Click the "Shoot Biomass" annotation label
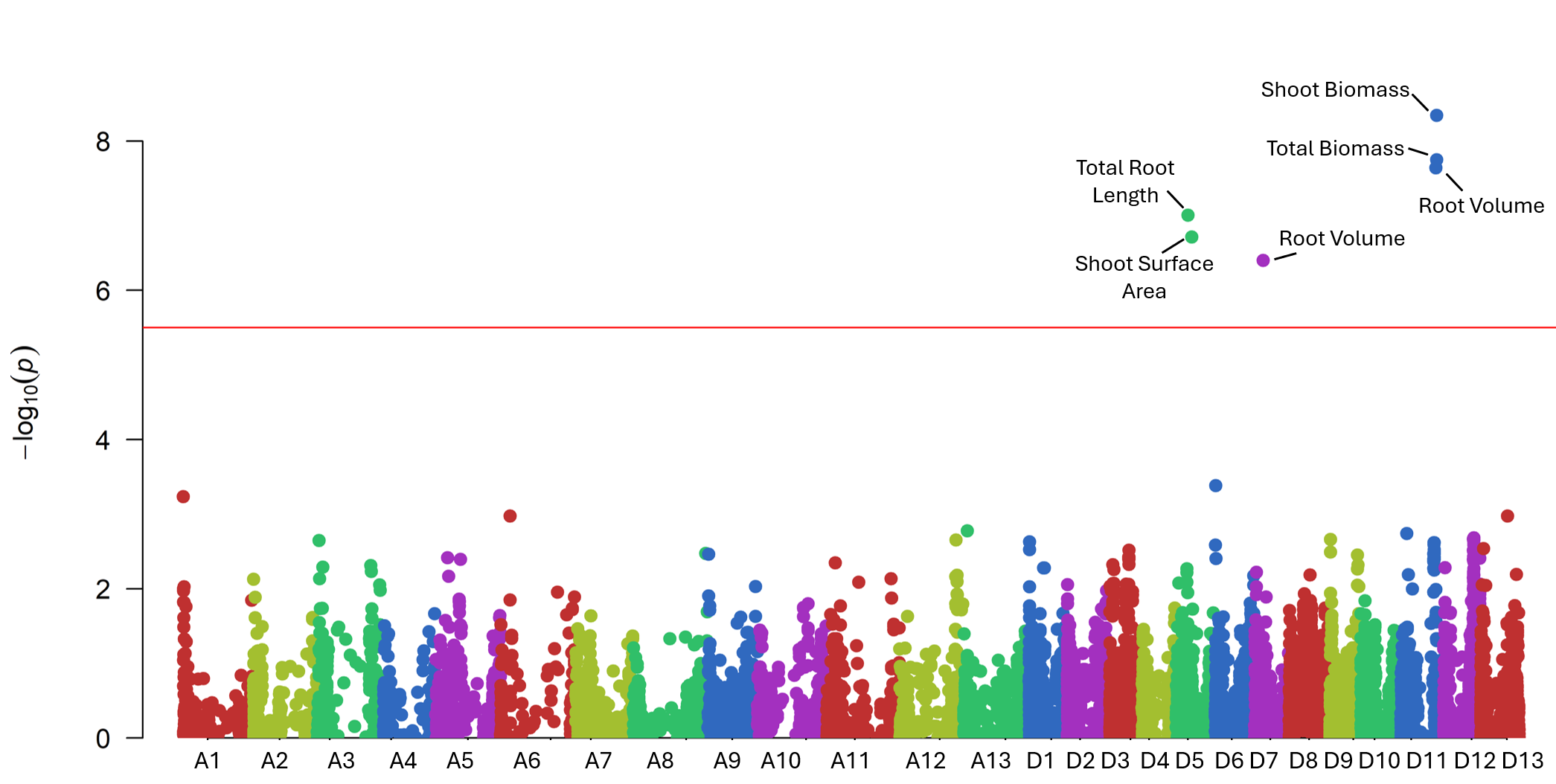This screenshot has width=1556, height=784. (1334, 90)
